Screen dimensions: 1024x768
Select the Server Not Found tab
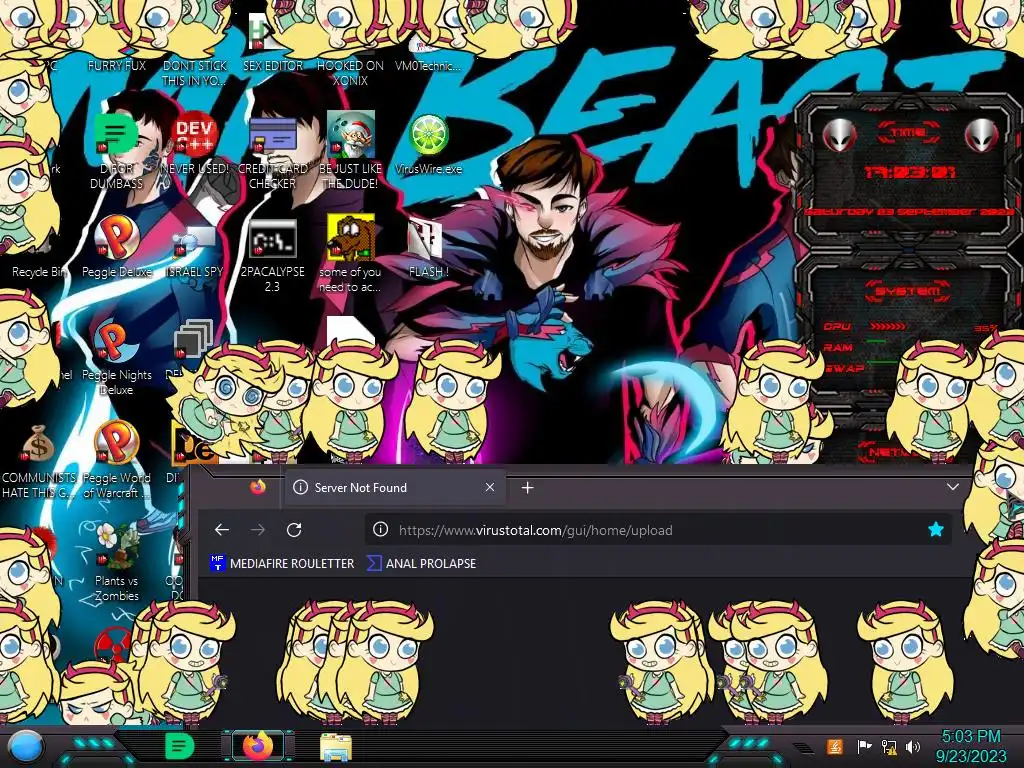coord(394,487)
